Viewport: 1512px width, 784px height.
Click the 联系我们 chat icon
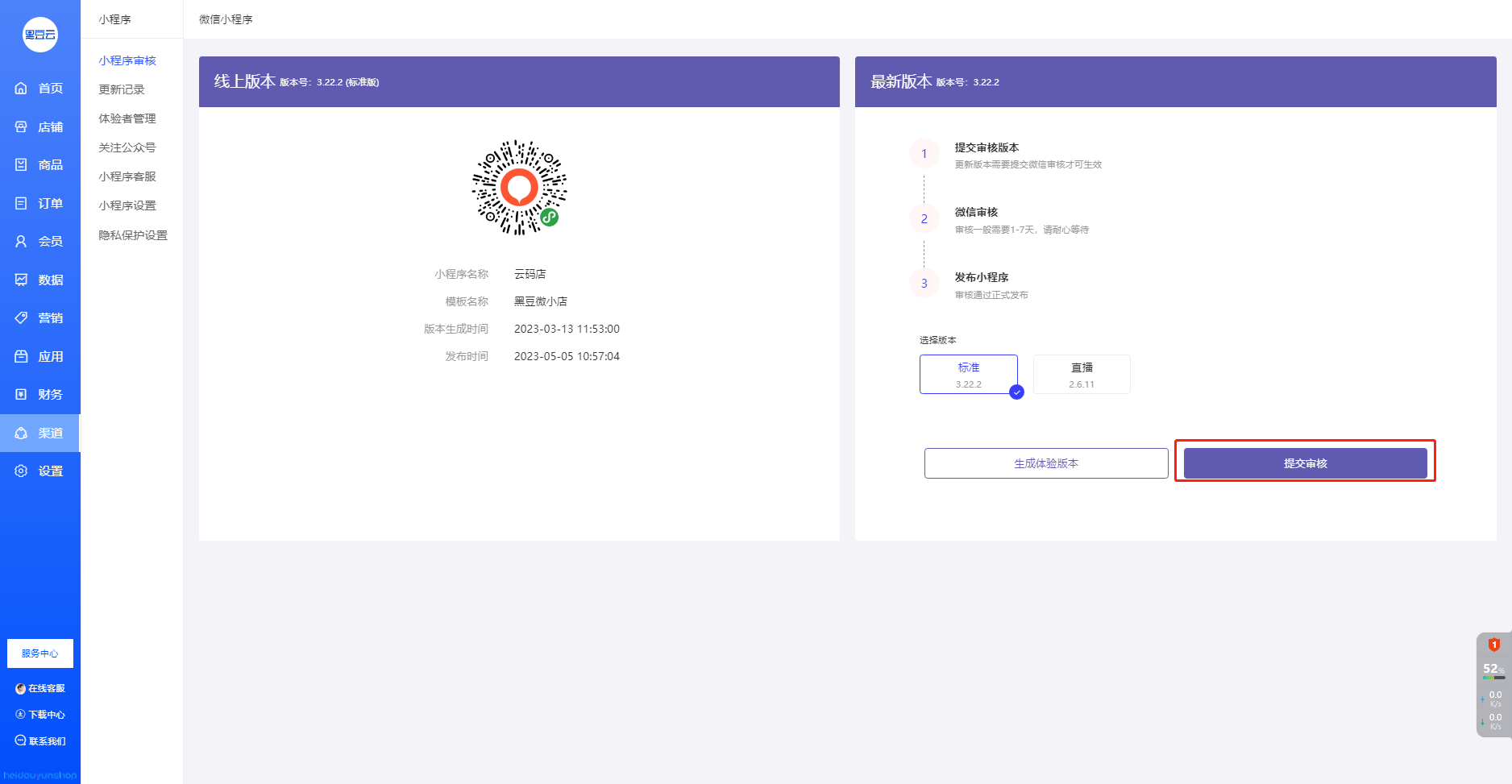pos(21,740)
